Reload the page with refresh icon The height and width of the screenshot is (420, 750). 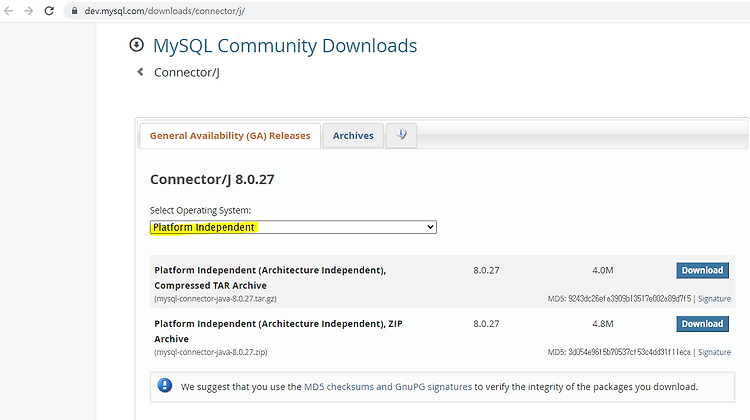[49, 11]
